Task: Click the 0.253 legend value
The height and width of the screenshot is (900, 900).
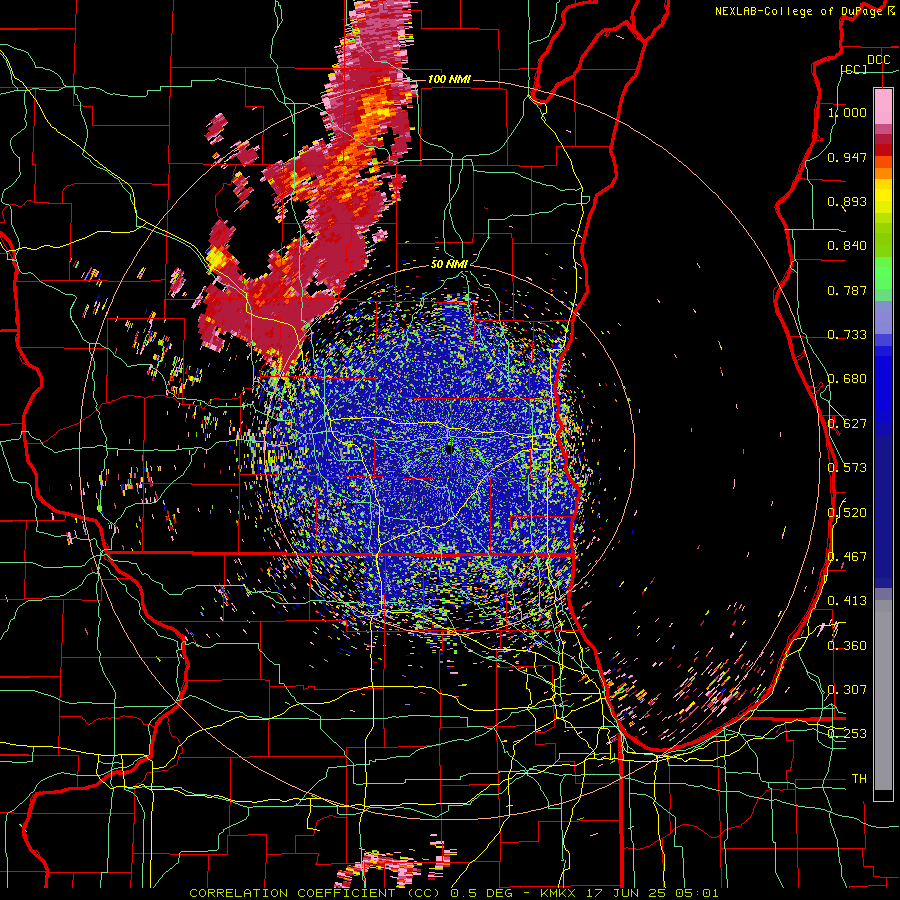Action: click(847, 734)
